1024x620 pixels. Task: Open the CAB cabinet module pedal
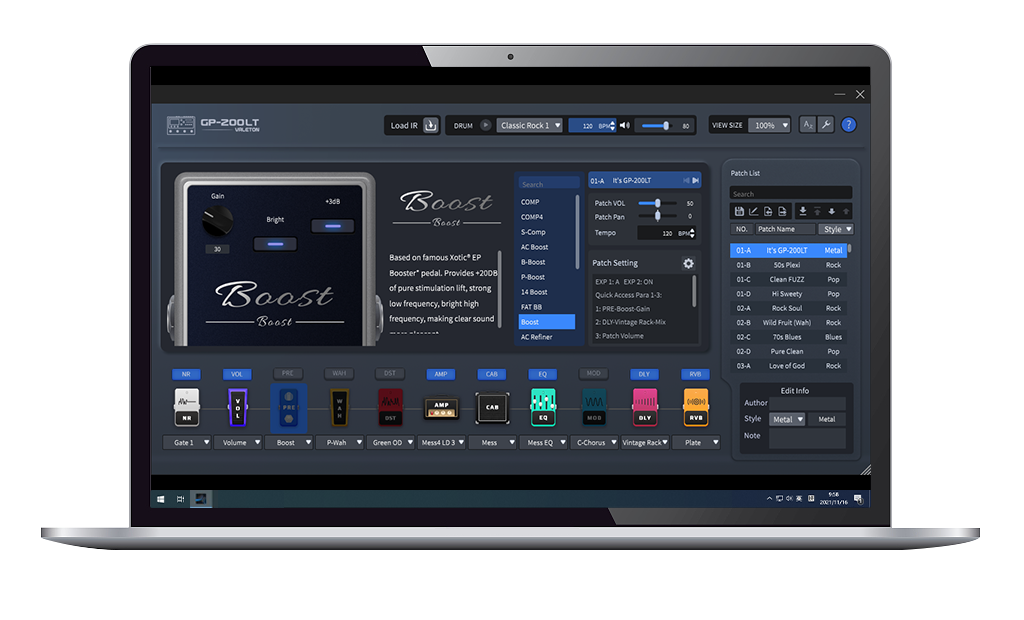[x=491, y=406]
